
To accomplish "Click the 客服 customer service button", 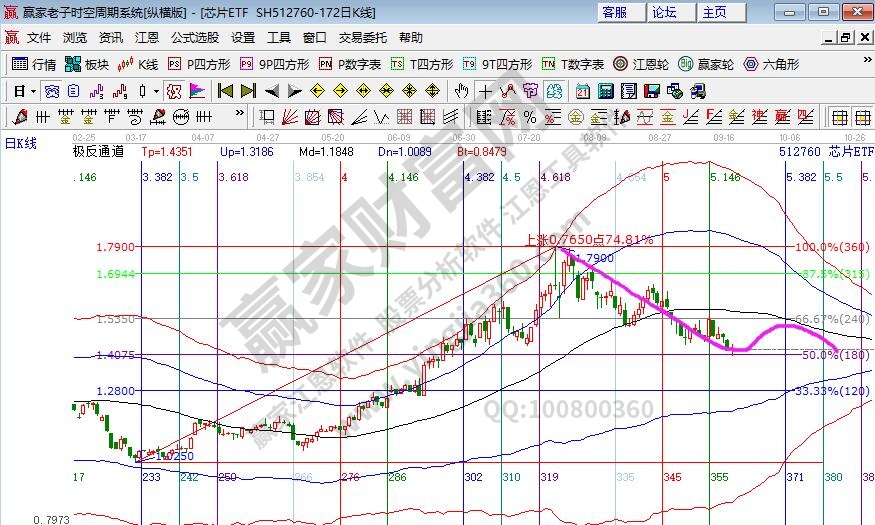I will point(615,12).
